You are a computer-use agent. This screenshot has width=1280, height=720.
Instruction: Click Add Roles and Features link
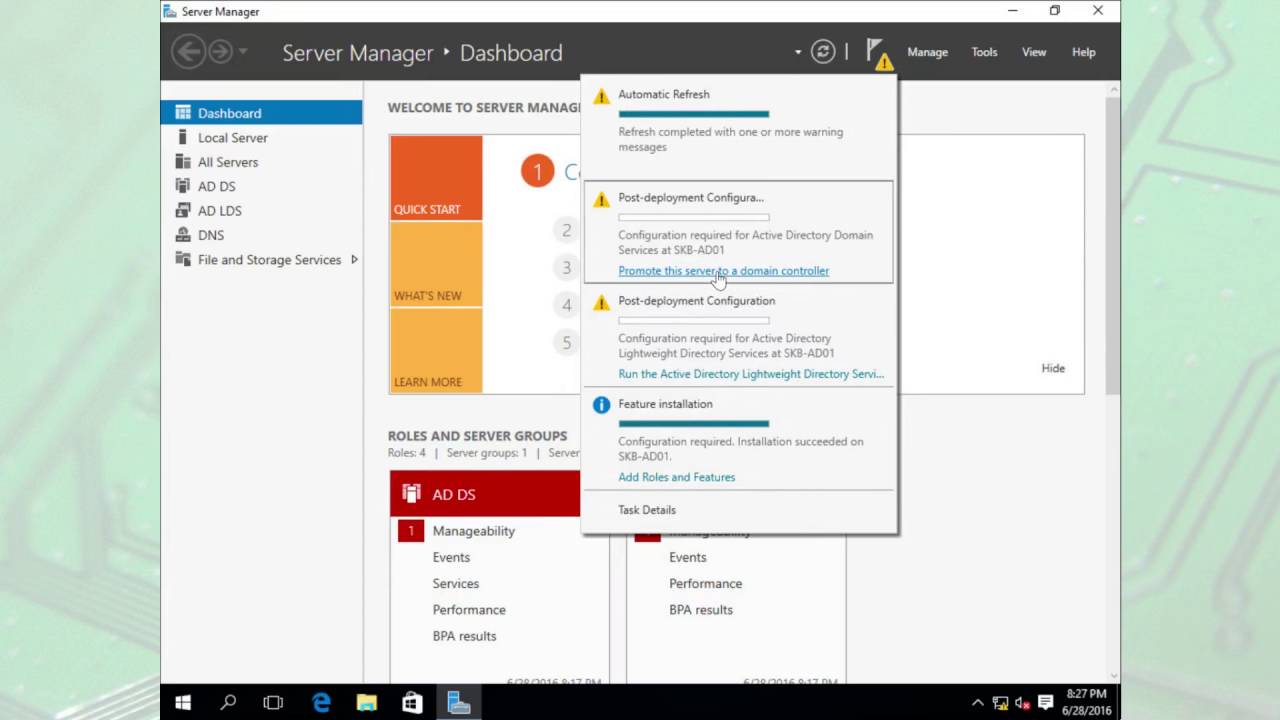click(x=676, y=477)
